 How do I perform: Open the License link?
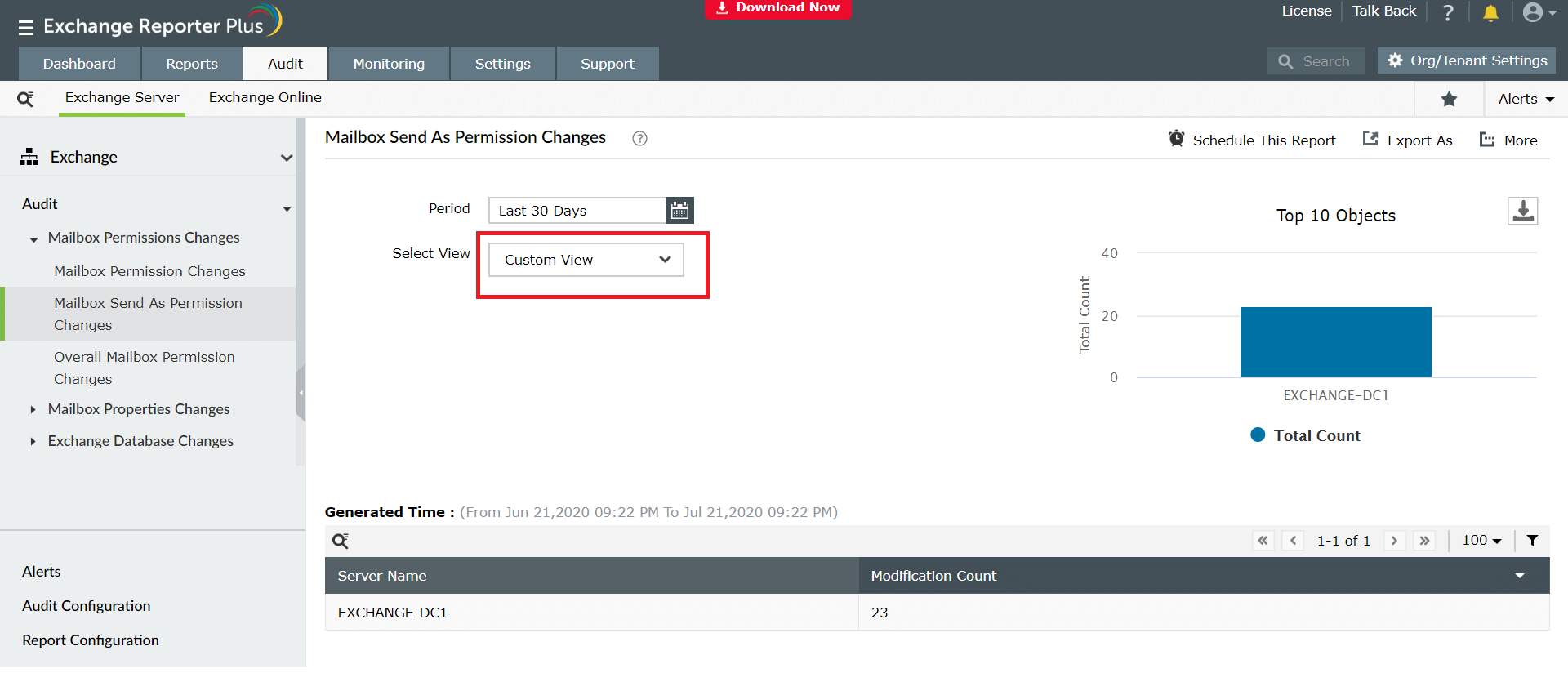point(1307,11)
